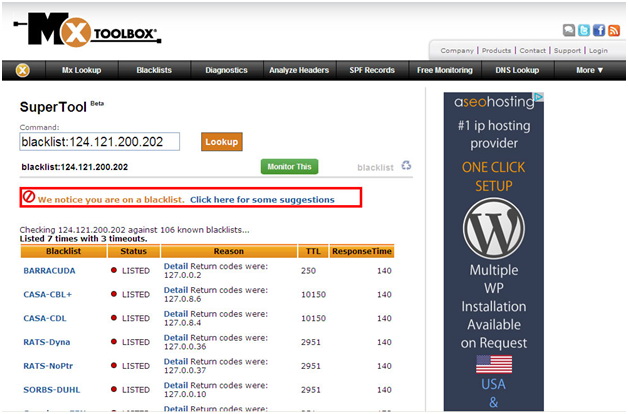628x414 pixels.
Task: Expand the More dropdown menu
Action: (x=590, y=70)
